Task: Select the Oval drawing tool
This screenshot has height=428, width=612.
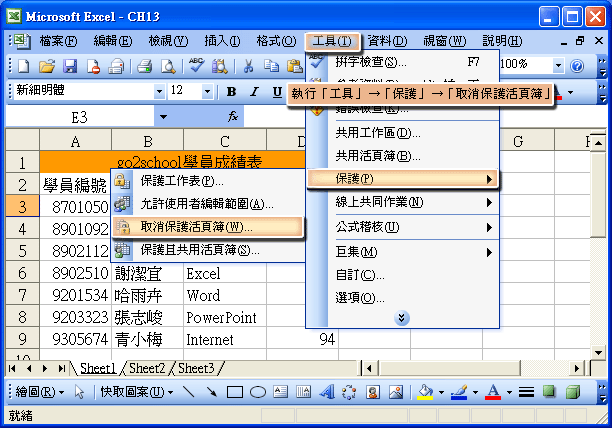Action: 257,392
